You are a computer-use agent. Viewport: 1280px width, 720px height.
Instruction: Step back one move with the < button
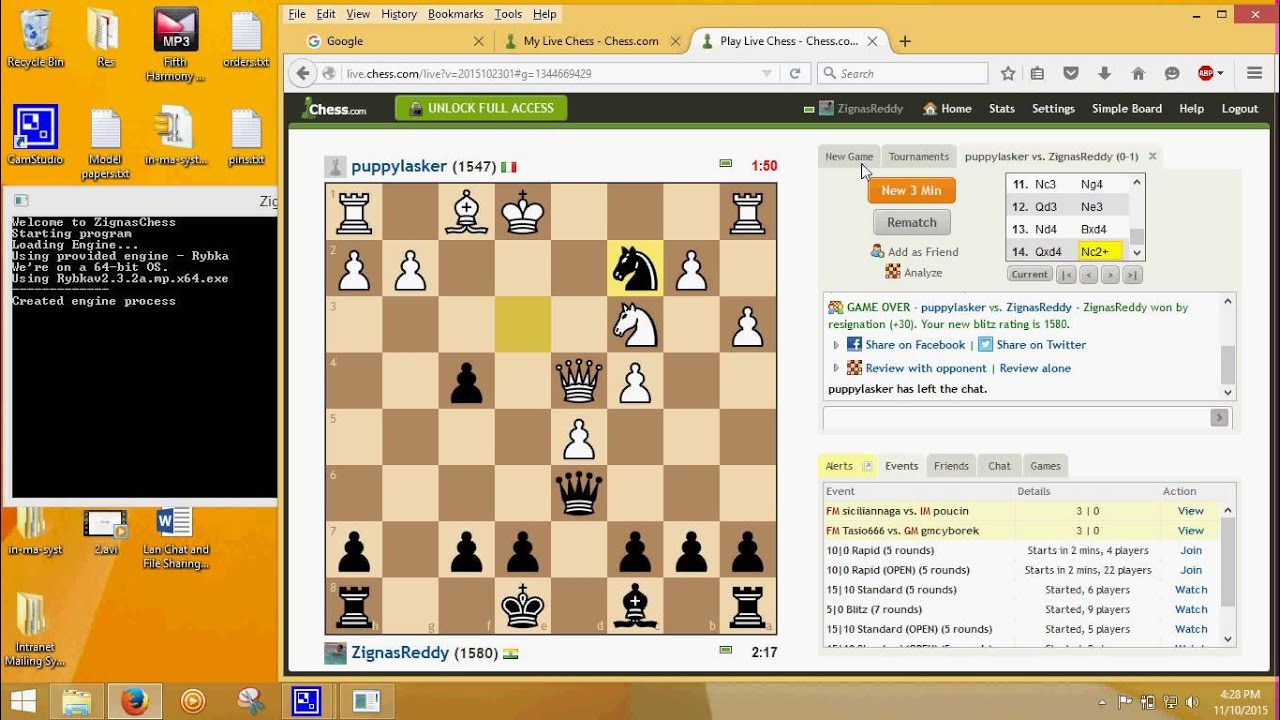click(x=1089, y=275)
